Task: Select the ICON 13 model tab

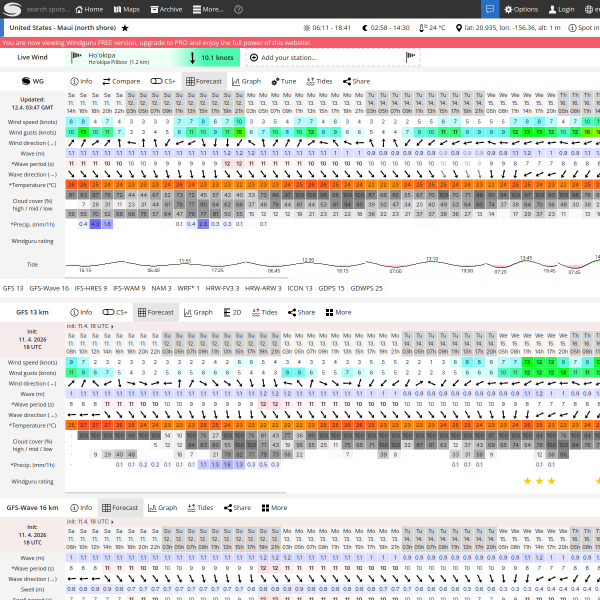Action: [x=300, y=288]
